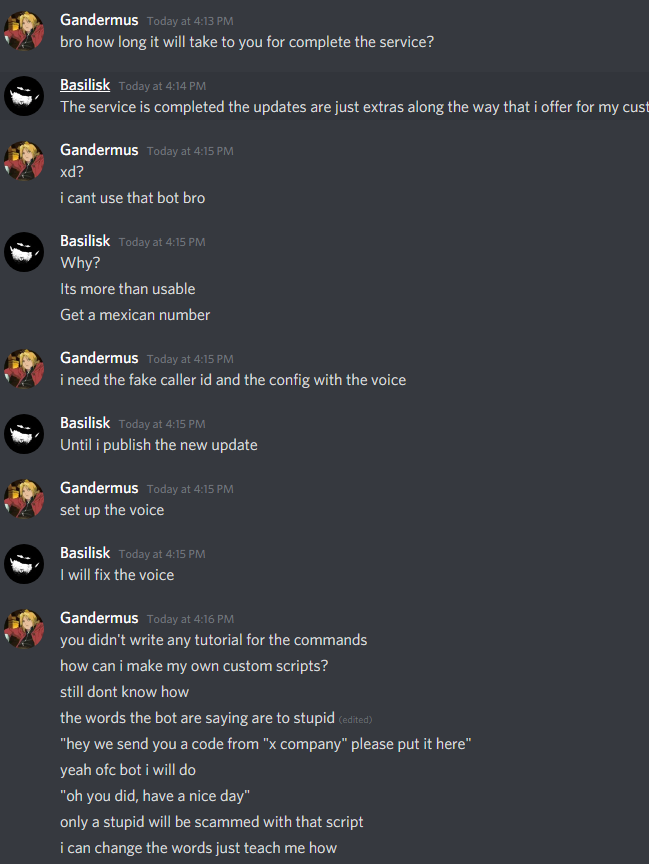Click Basilisk avatar beside "I will fix the voice"
This screenshot has width=649, height=864.
pos(24,564)
